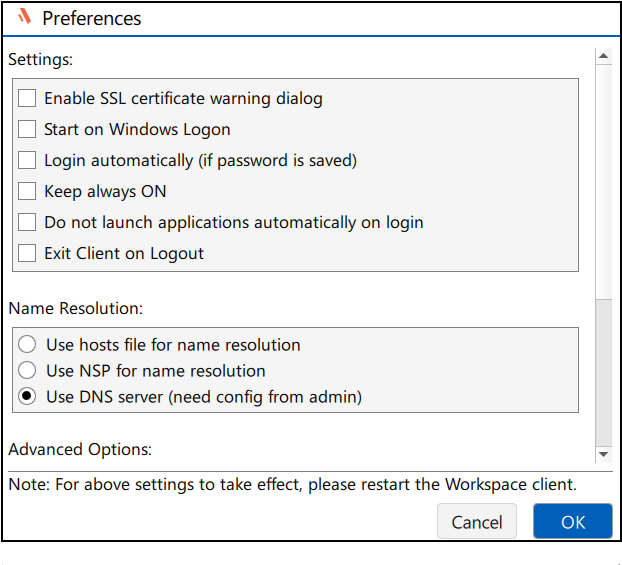The height and width of the screenshot is (565, 622).
Task: Select the Use DNS server radio button
Action: (x=27, y=396)
